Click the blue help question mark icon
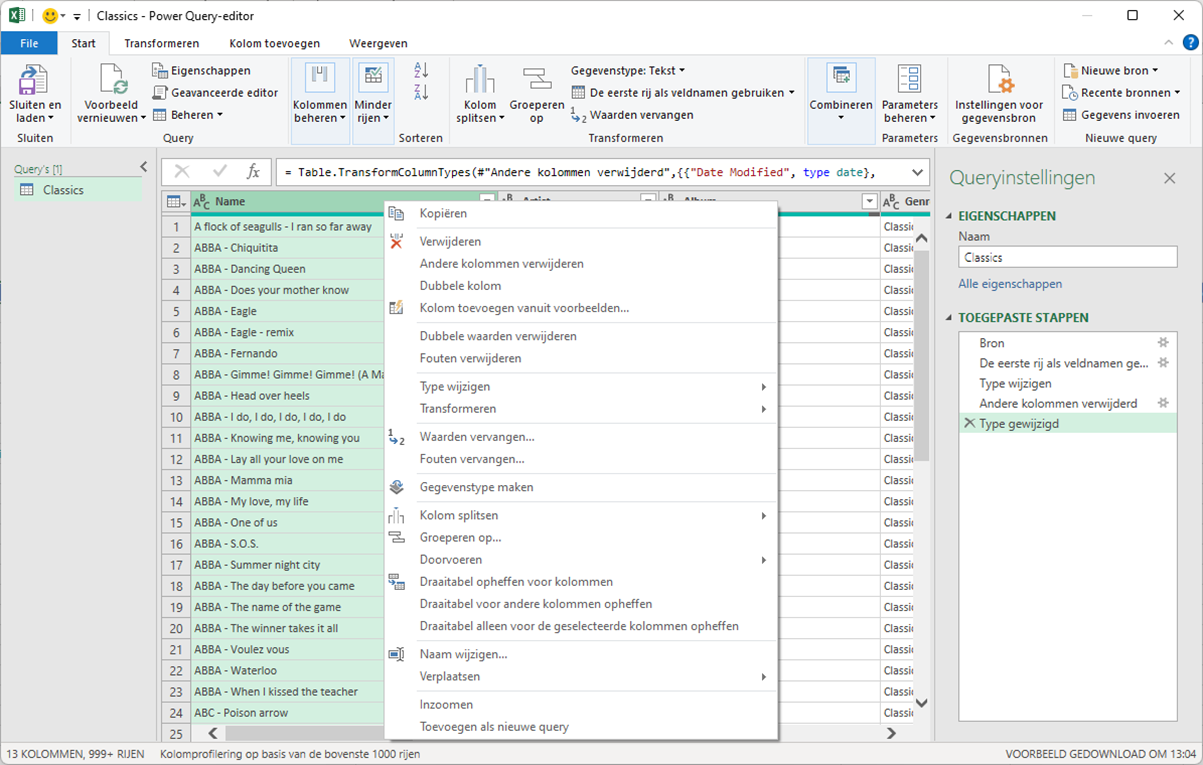The image size is (1203, 765). [1190, 43]
